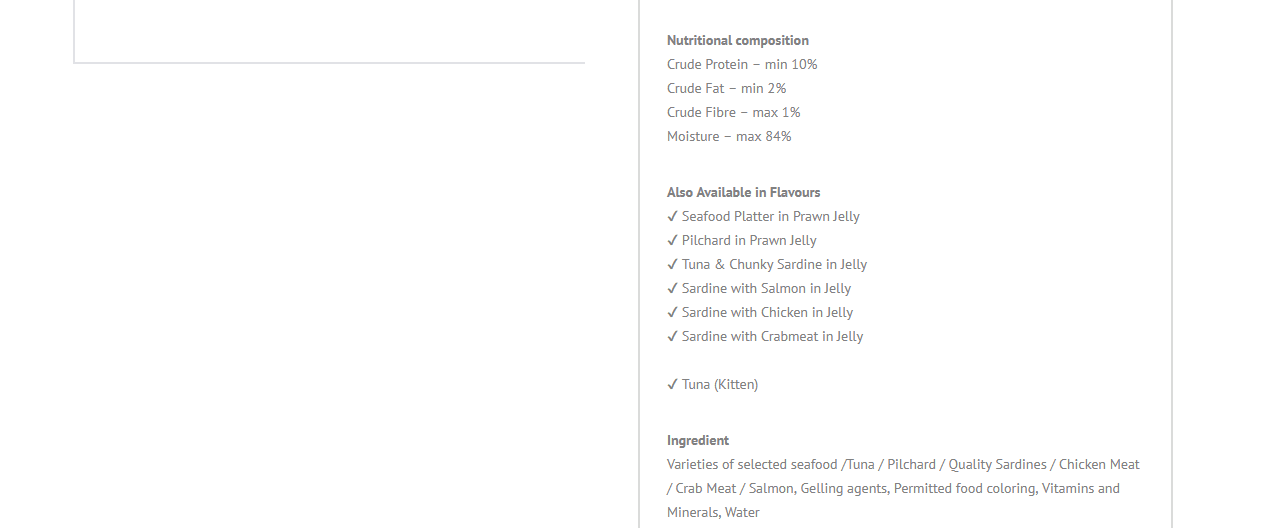This screenshot has height=528, width=1261.
Task: Click the Ingredient heading
Action: click(698, 440)
